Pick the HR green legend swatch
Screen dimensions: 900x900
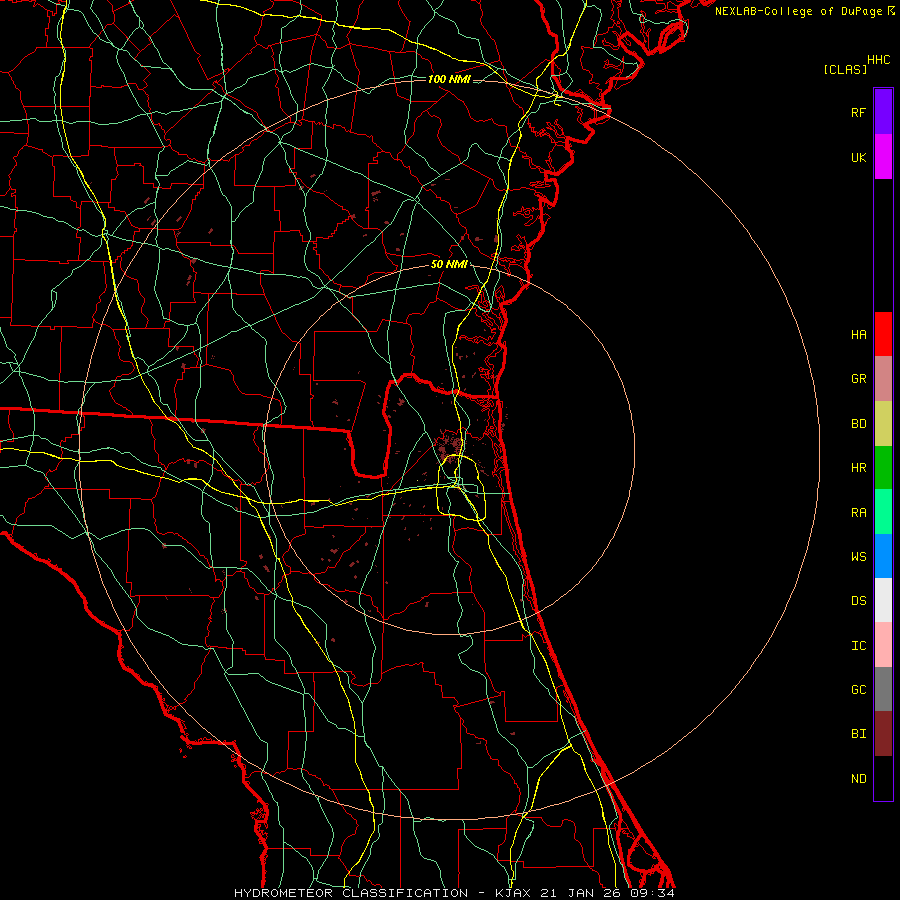pos(883,468)
